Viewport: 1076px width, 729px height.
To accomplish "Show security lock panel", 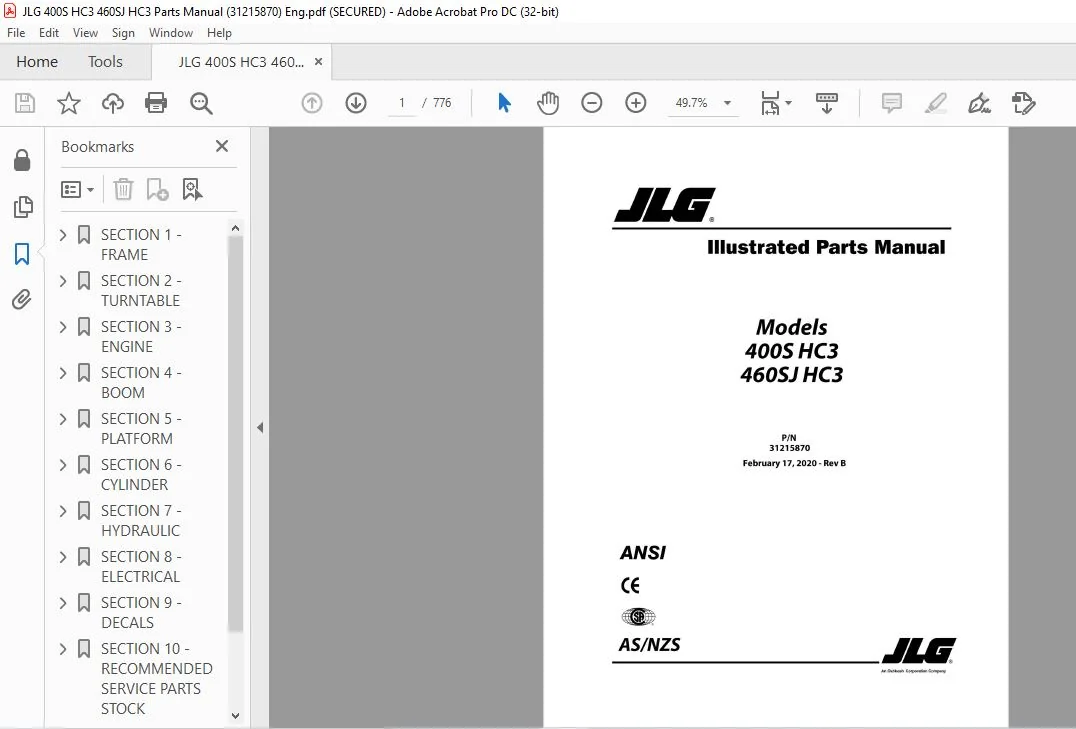I will click(x=22, y=160).
